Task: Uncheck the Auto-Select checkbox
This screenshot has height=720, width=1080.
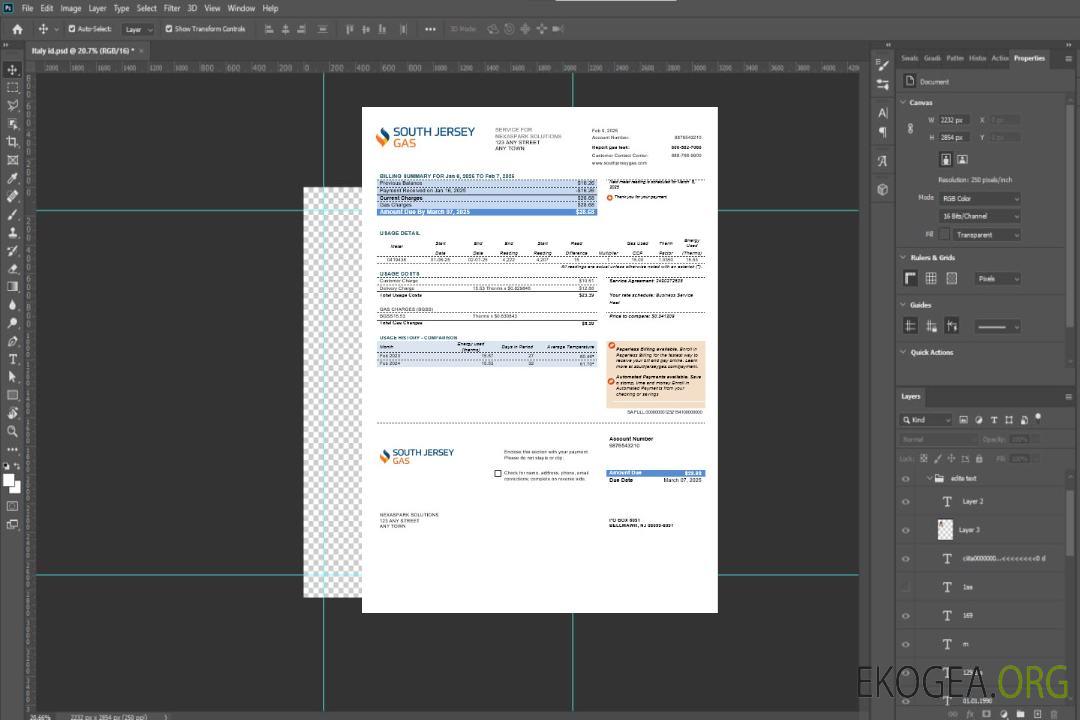Action: pos(72,29)
